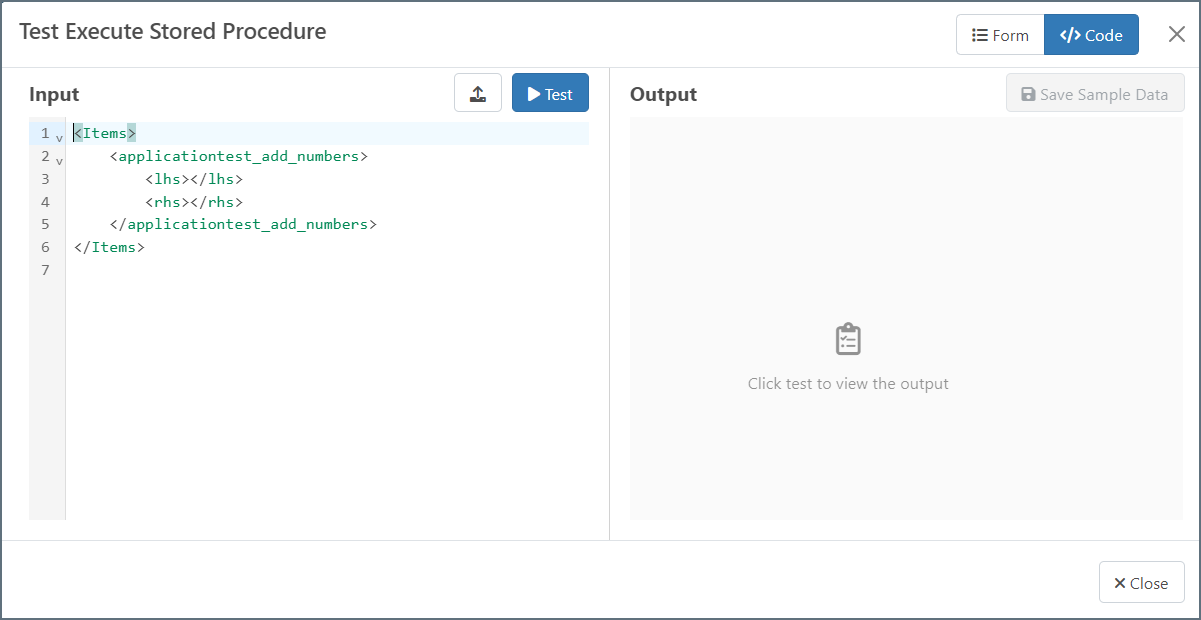Click the upload file icon button
The height and width of the screenshot is (620, 1201).
pos(478,93)
